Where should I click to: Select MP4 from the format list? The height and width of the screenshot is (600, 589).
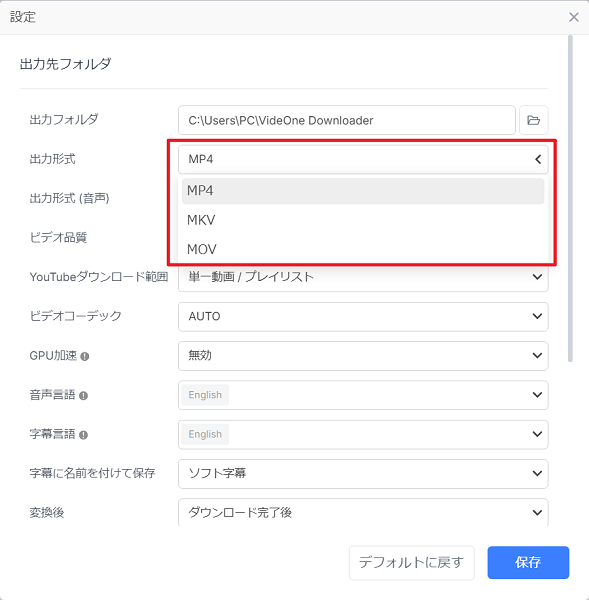coord(363,191)
